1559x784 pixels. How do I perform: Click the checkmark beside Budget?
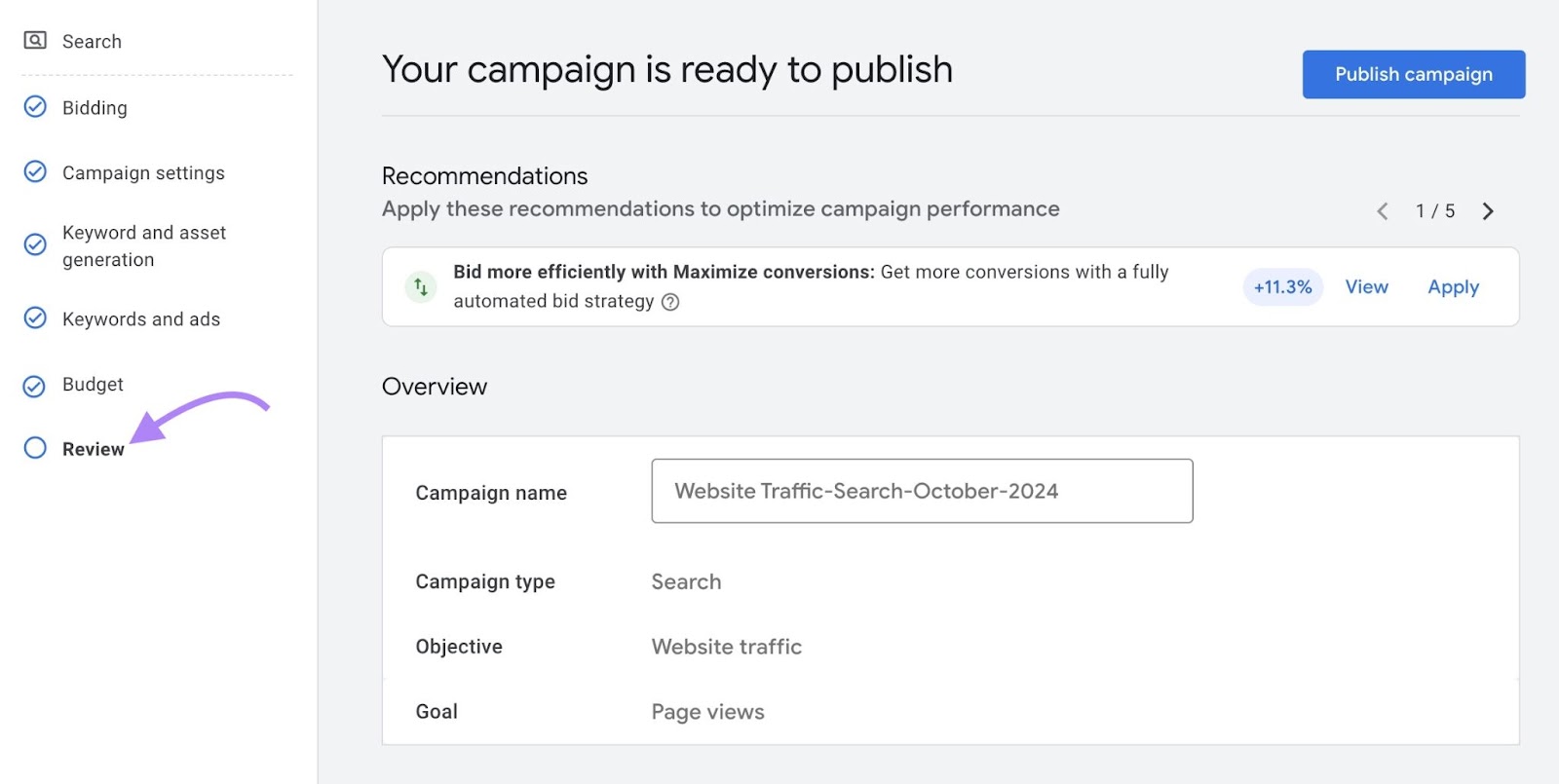[35, 384]
